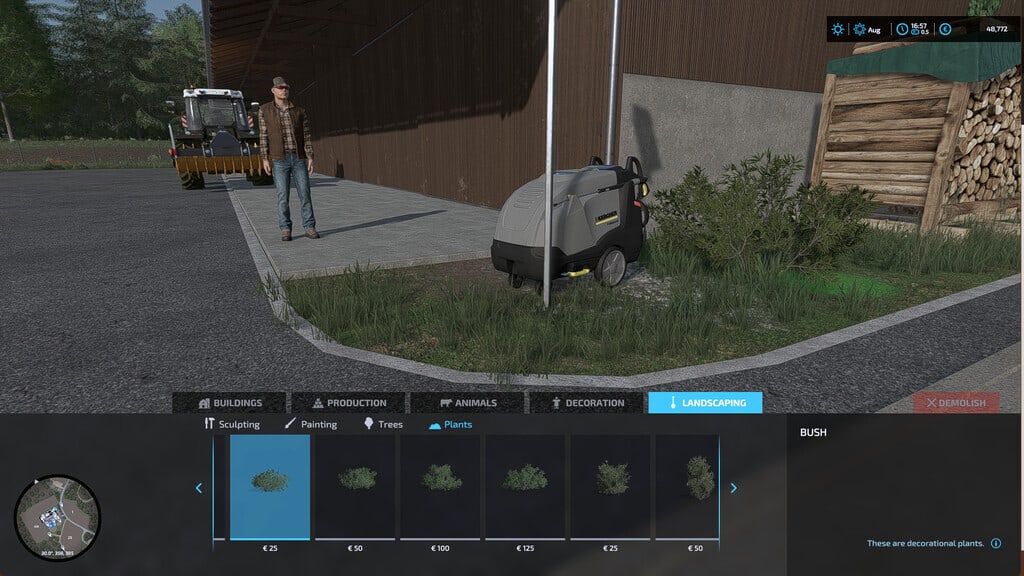The width and height of the screenshot is (1024, 576).
Task: Open the Buildings category tab
Action: 230,403
